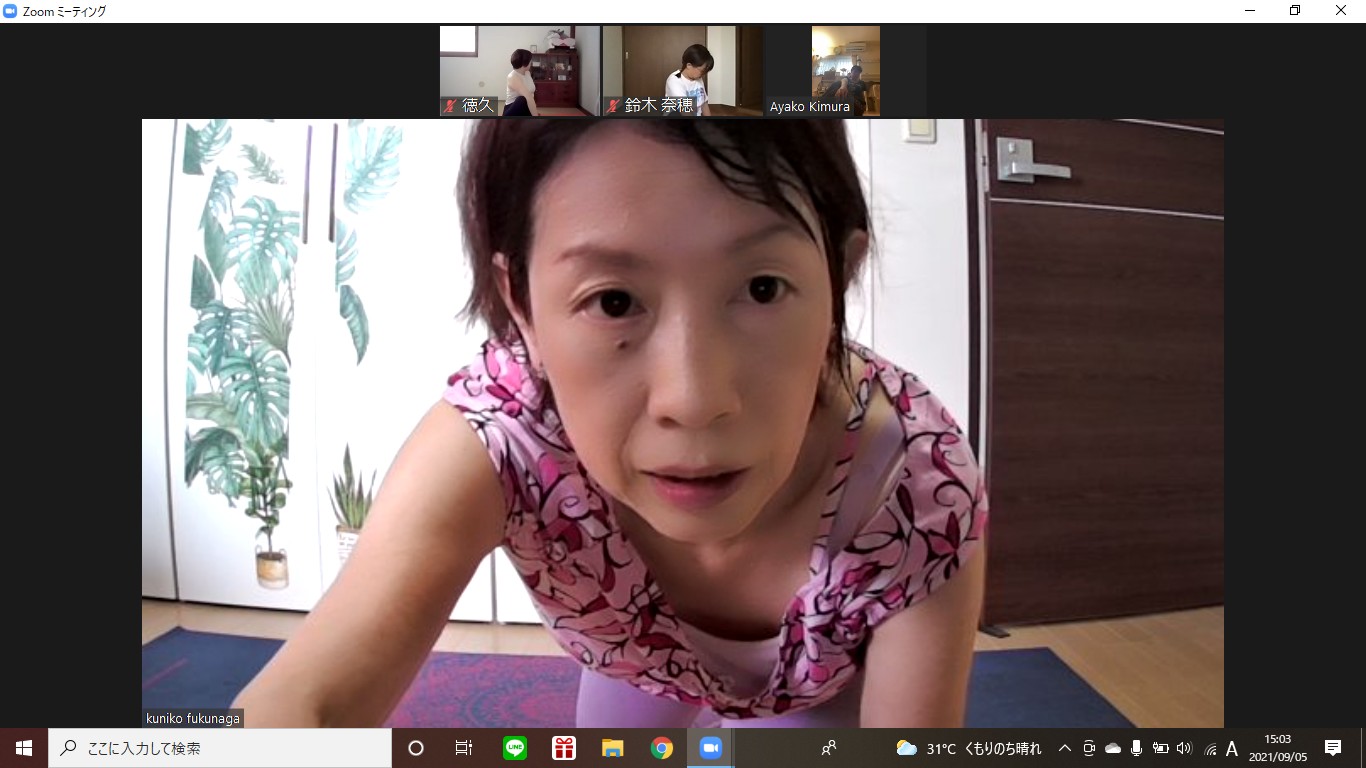Click the muted mic icon beside 鈴木 奈穂
Screen dimensions: 1366x768
tap(613, 105)
